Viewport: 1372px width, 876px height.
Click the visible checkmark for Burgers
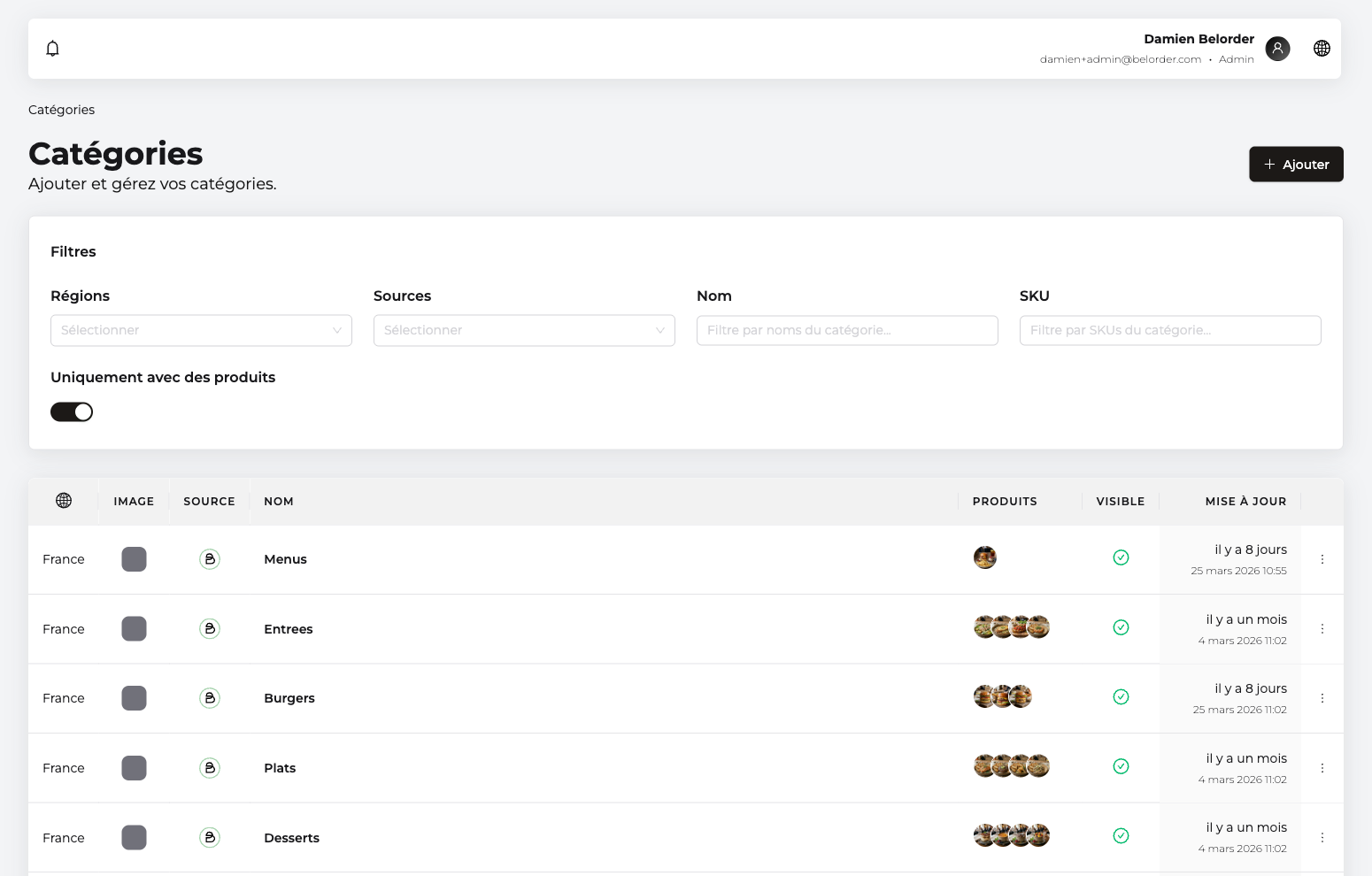(x=1121, y=696)
